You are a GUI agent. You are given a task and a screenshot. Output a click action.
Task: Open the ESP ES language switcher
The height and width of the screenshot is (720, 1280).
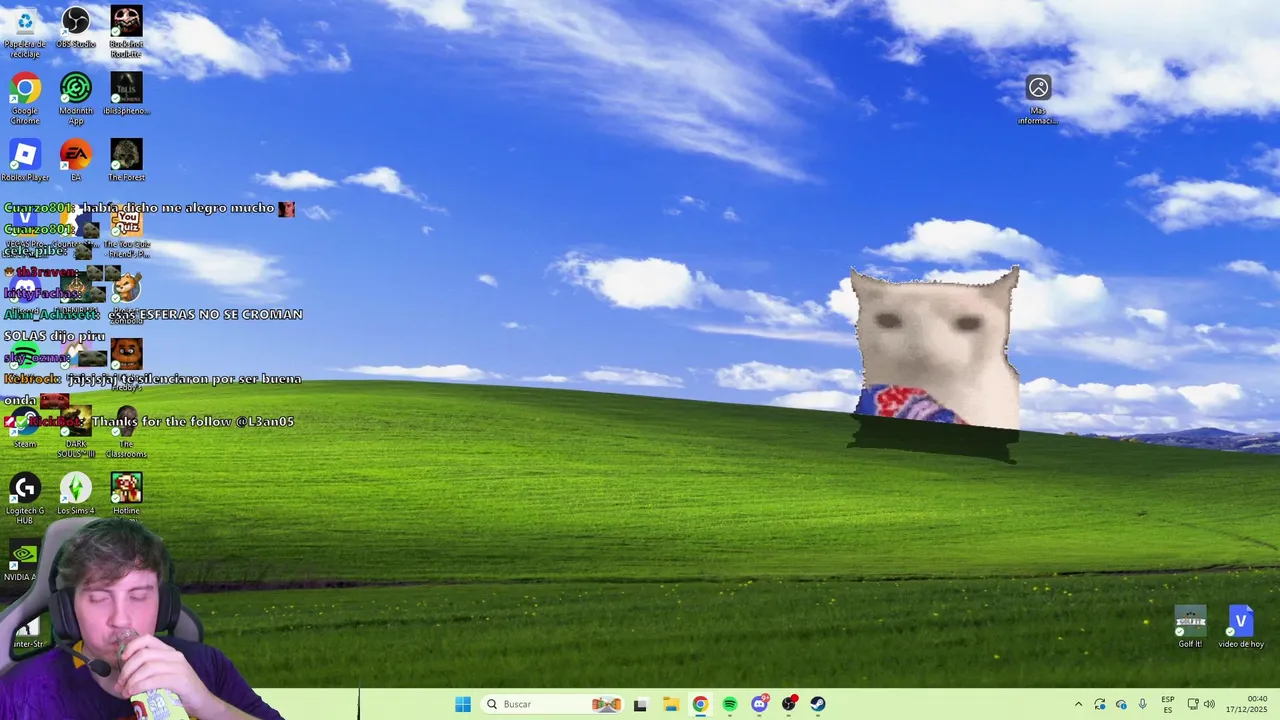coord(1168,704)
